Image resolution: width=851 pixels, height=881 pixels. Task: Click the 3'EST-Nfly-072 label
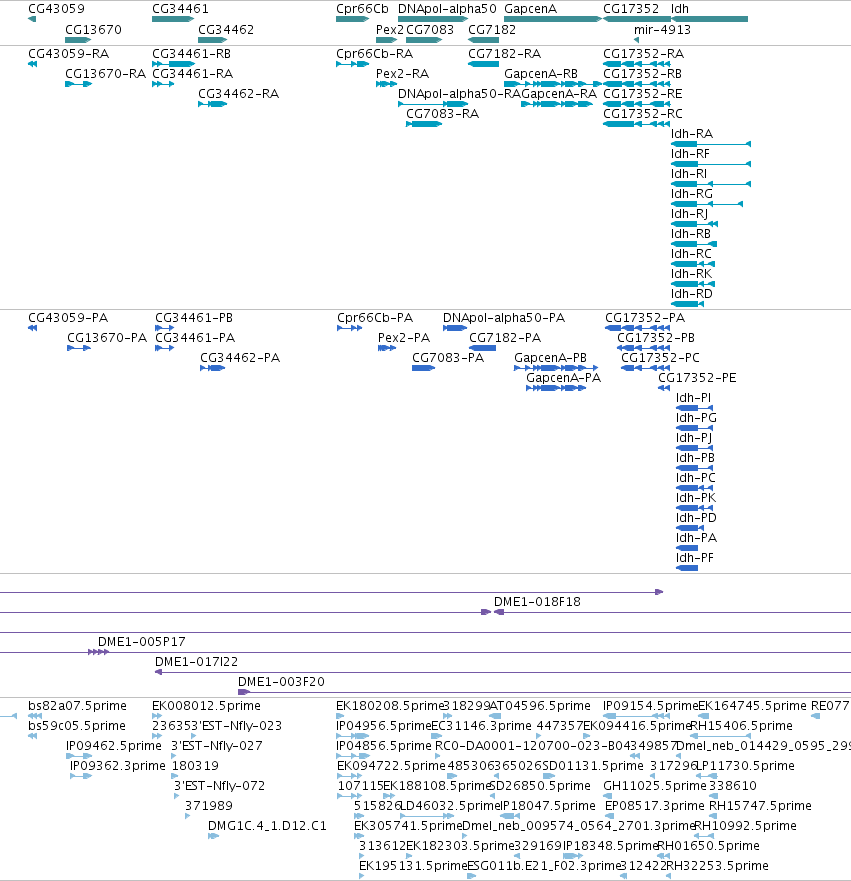pyautogui.click(x=219, y=785)
